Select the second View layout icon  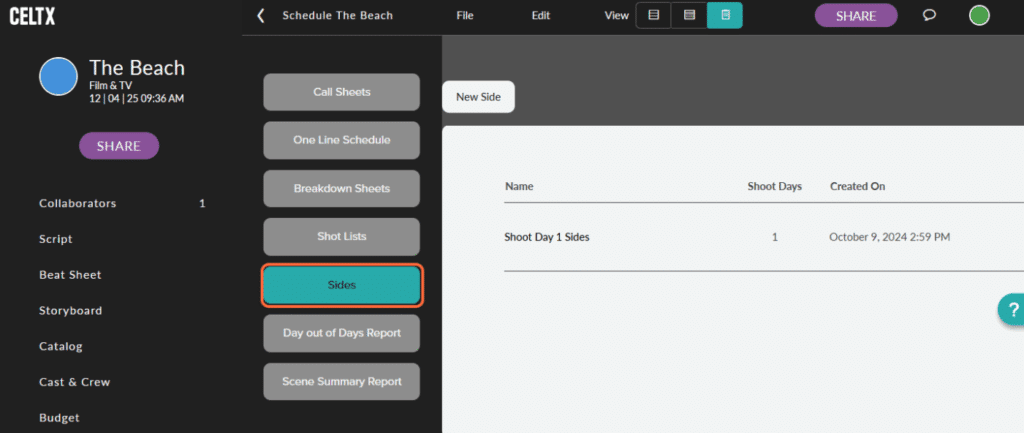(689, 15)
